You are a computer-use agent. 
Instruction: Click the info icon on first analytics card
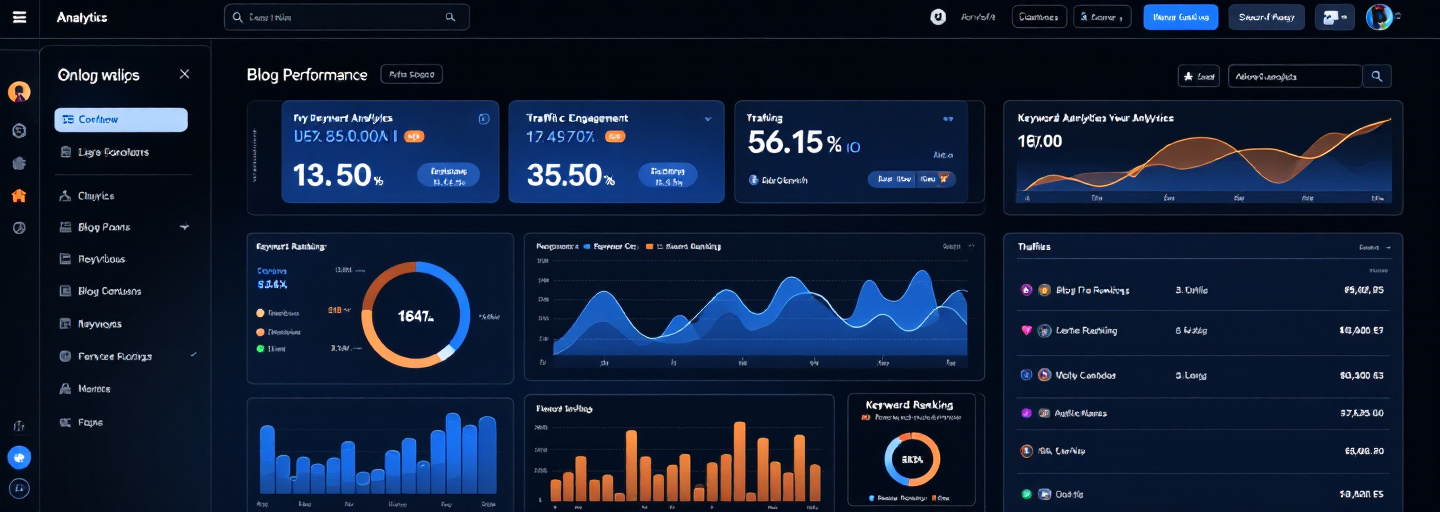coord(484,119)
